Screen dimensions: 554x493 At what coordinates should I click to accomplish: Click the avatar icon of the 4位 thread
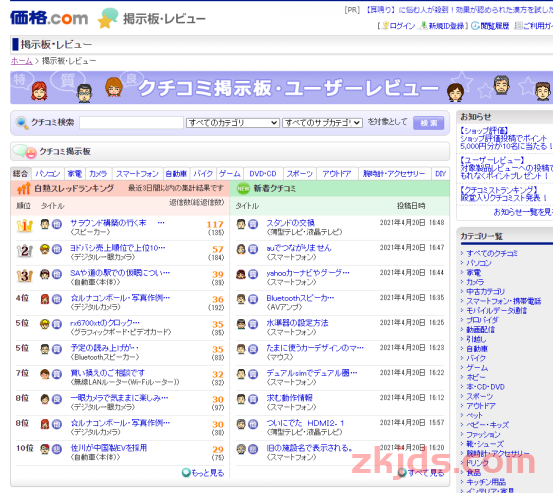[x=45, y=299]
